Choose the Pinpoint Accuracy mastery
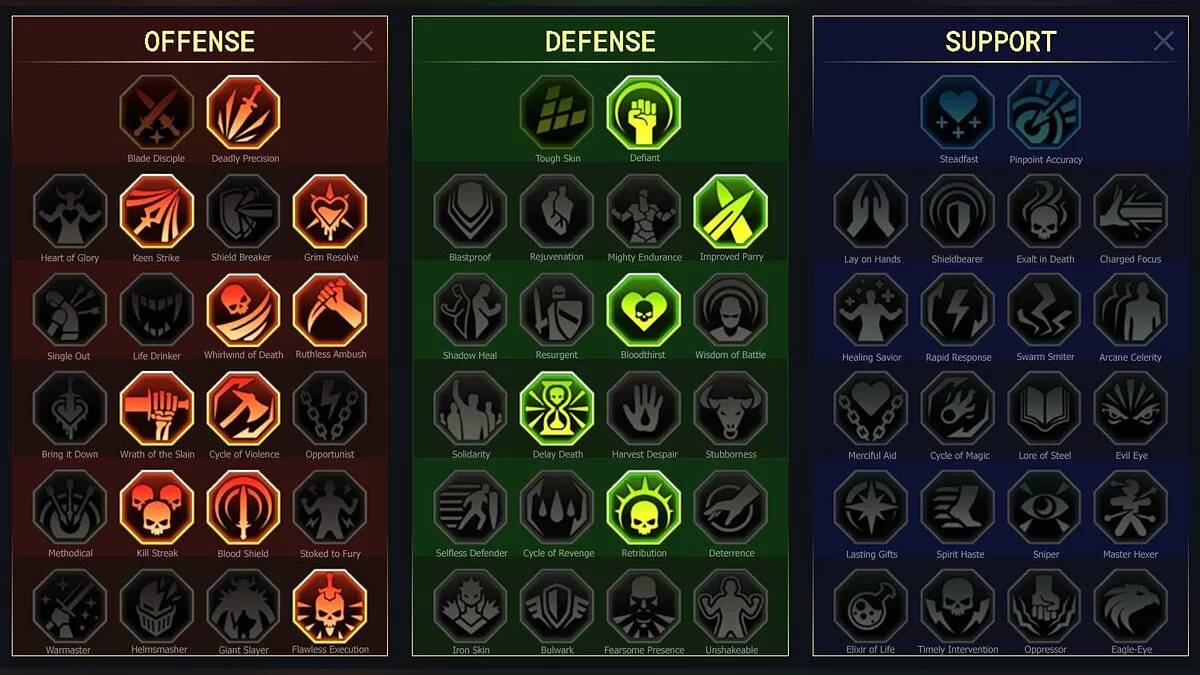The image size is (1200, 675). click(x=1045, y=113)
